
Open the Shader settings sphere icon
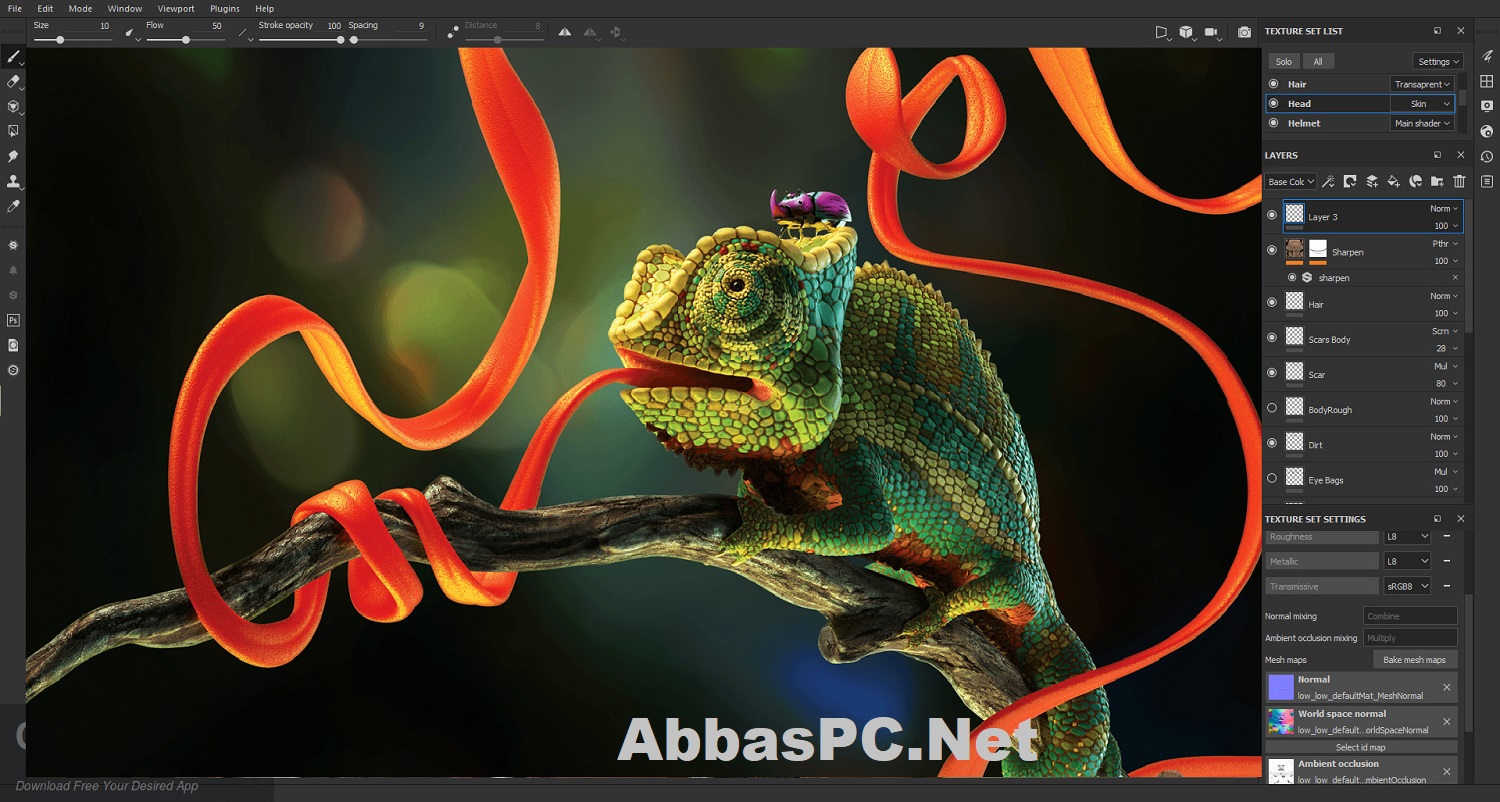coord(1487,131)
